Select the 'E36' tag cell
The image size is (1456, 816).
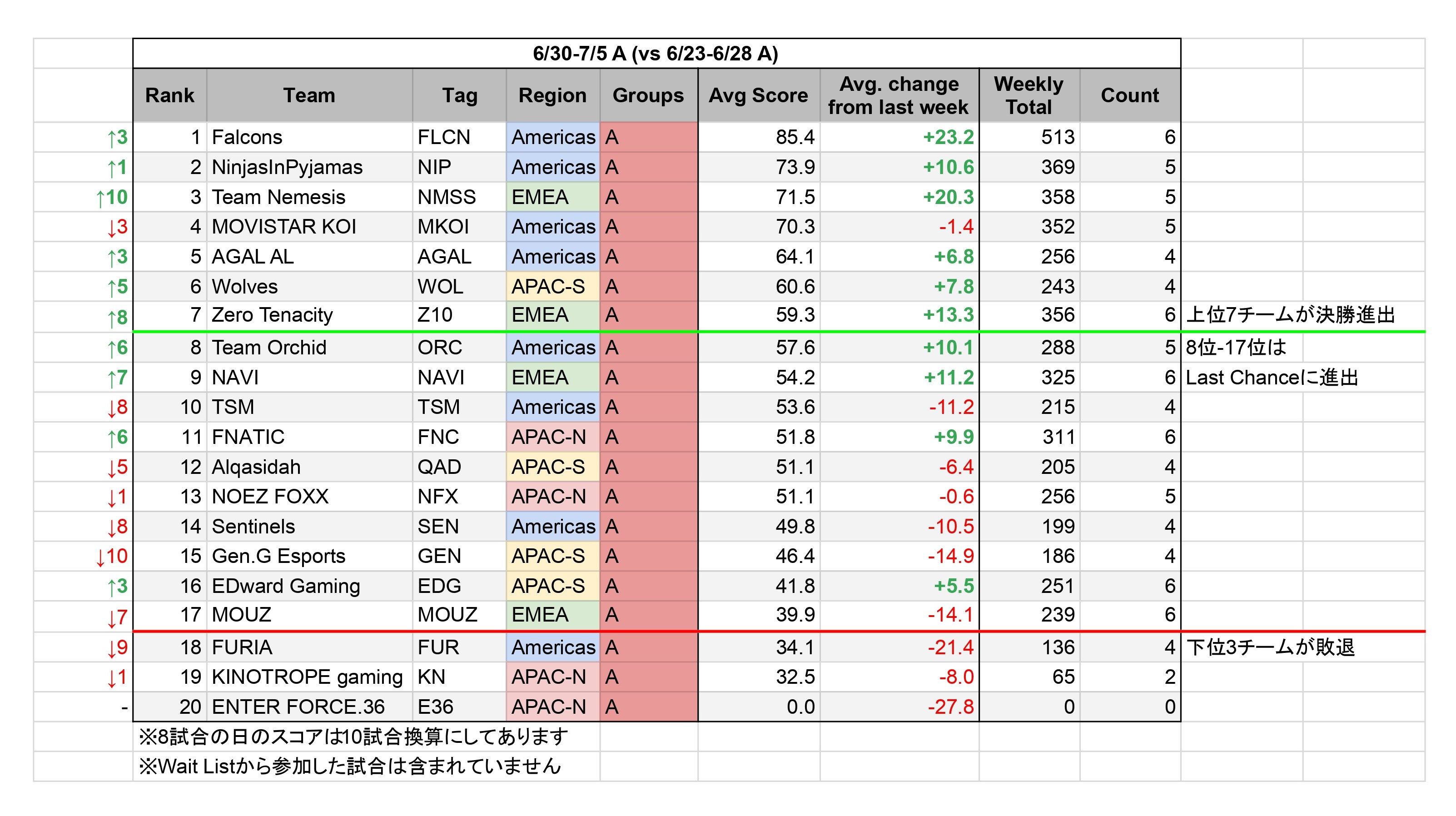point(460,707)
